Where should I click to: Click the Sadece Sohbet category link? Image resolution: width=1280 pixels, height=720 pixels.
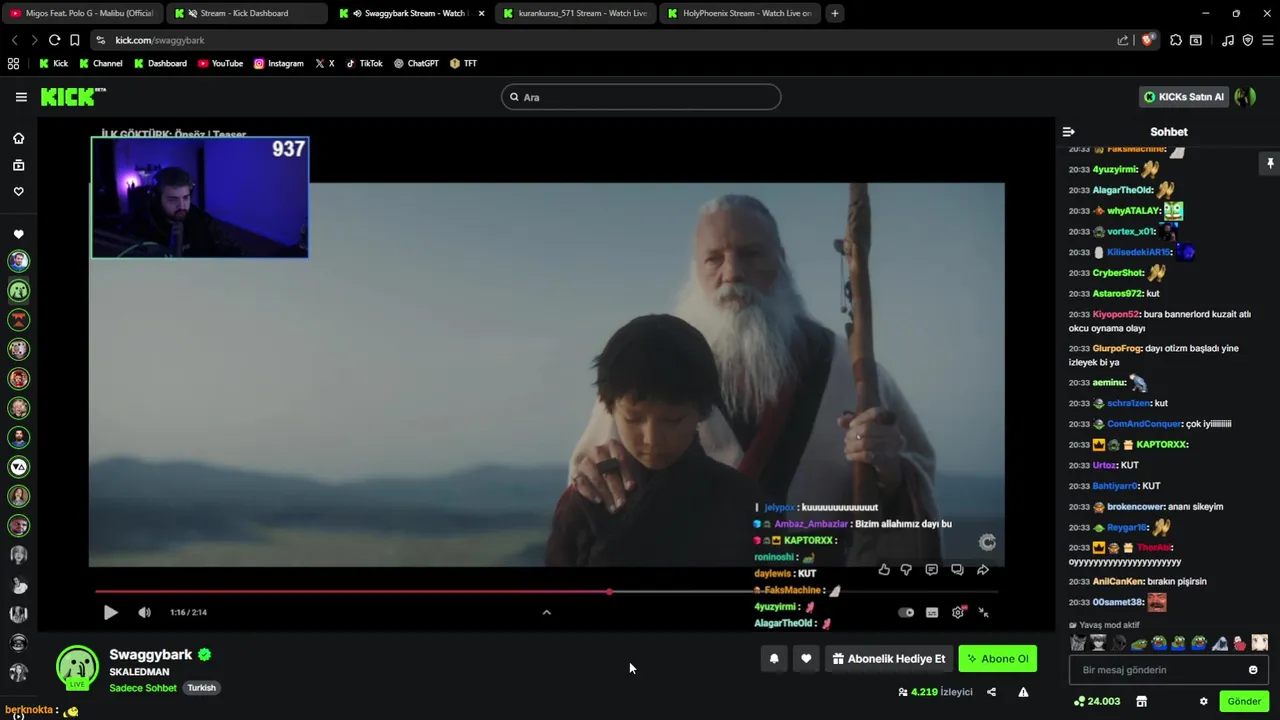pyautogui.click(x=143, y=688)
